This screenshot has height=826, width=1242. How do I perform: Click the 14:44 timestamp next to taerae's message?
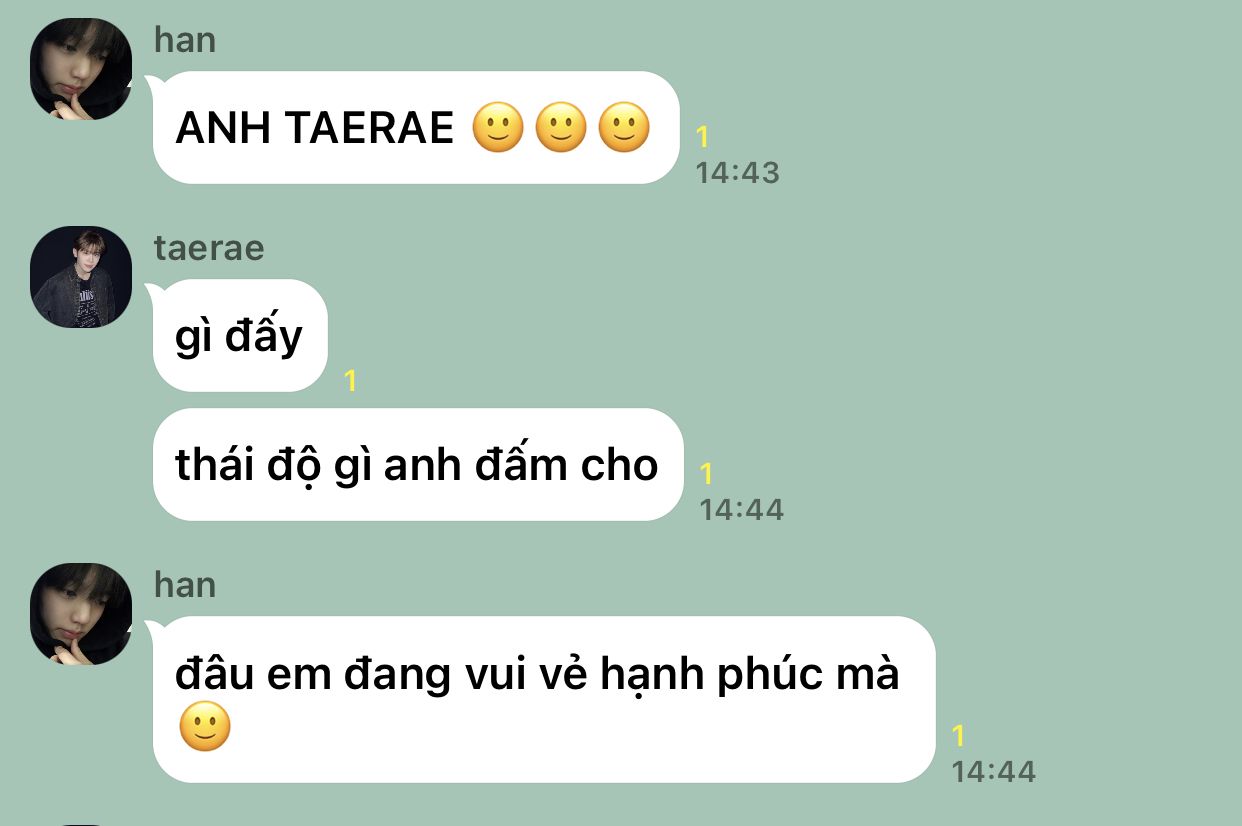coord(742,510)
